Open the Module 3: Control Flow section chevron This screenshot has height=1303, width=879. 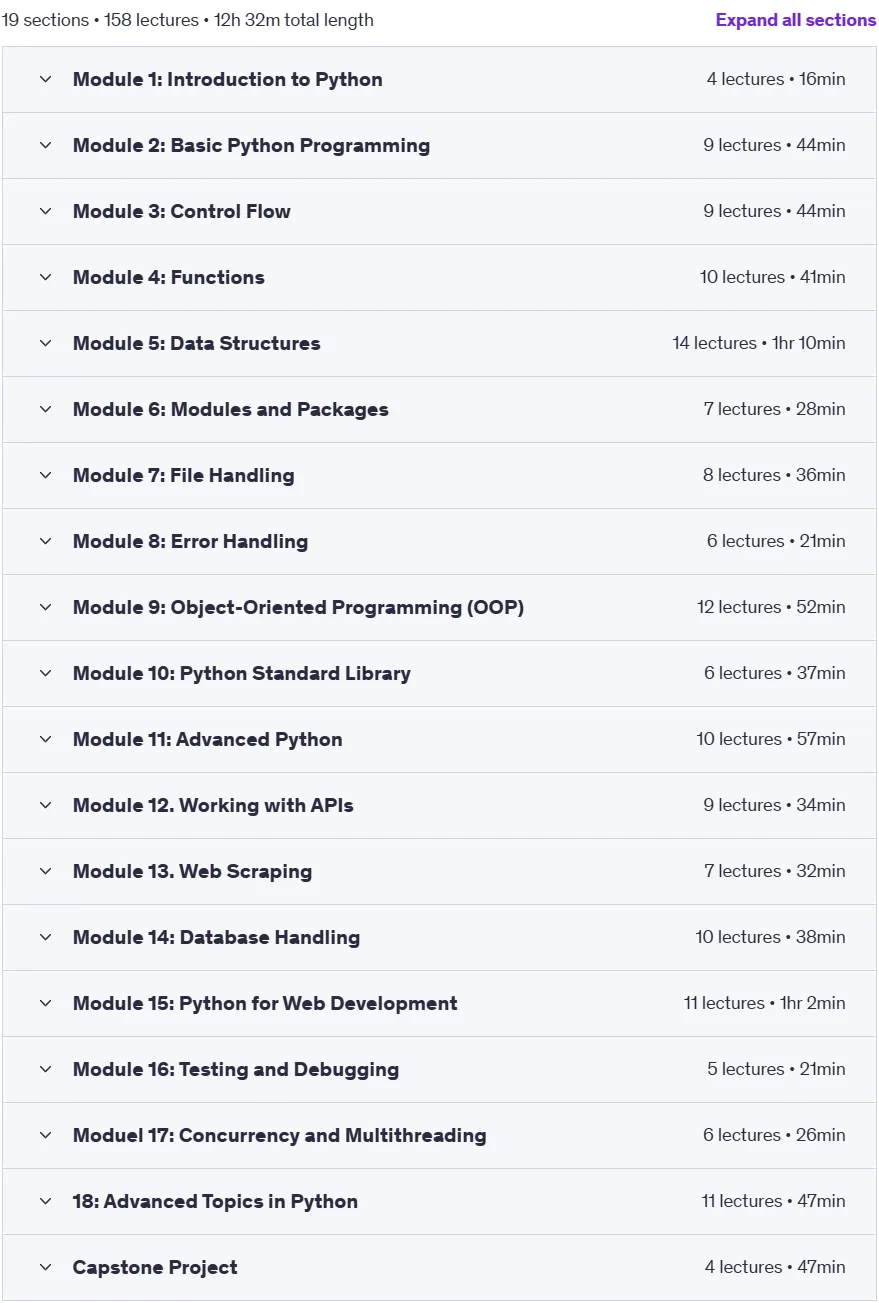point(45,211)
